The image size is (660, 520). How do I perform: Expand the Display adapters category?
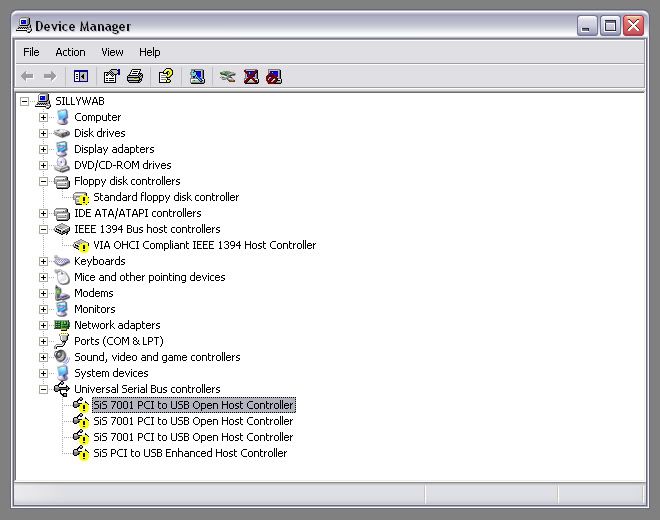pyautogui.click(x=43, y=149)
